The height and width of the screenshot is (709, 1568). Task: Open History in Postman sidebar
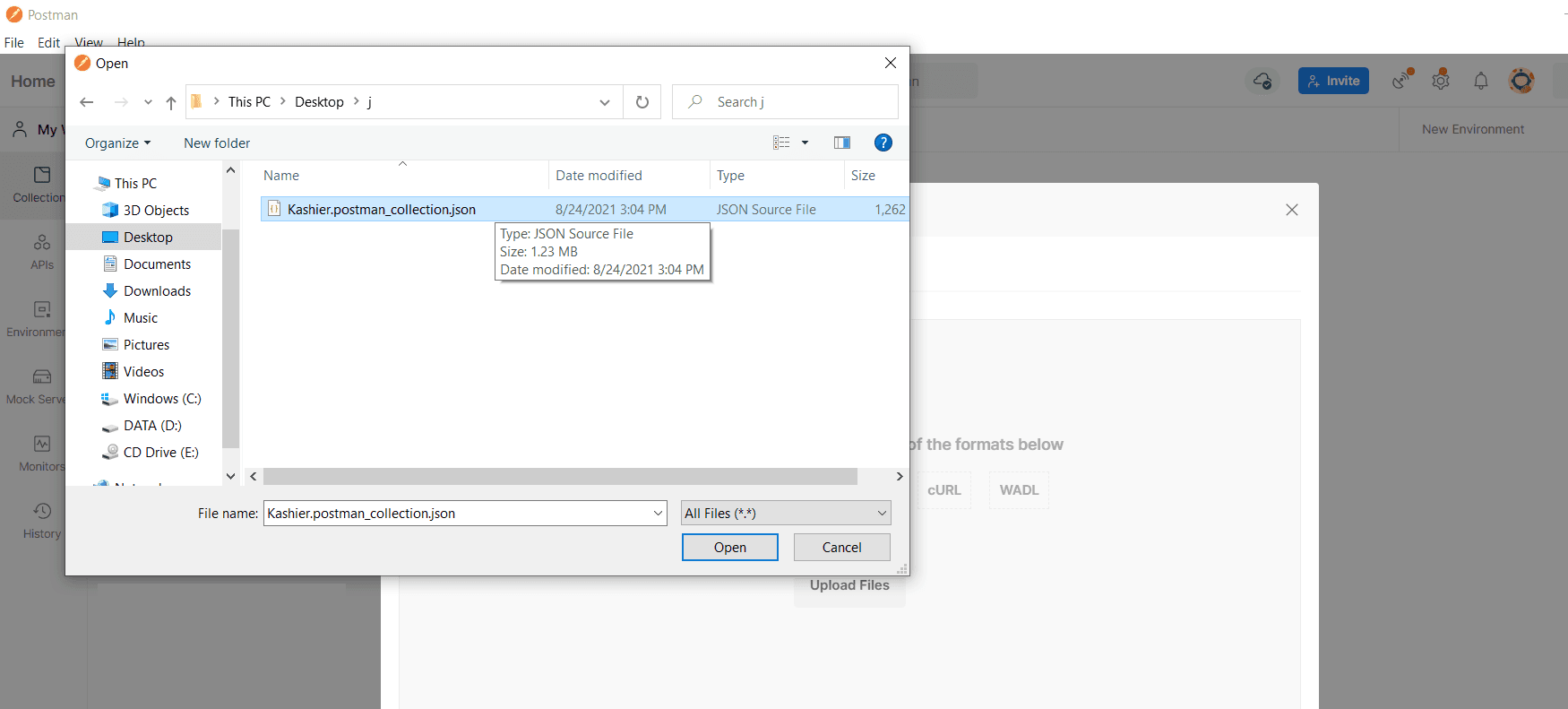coord(42,522)
